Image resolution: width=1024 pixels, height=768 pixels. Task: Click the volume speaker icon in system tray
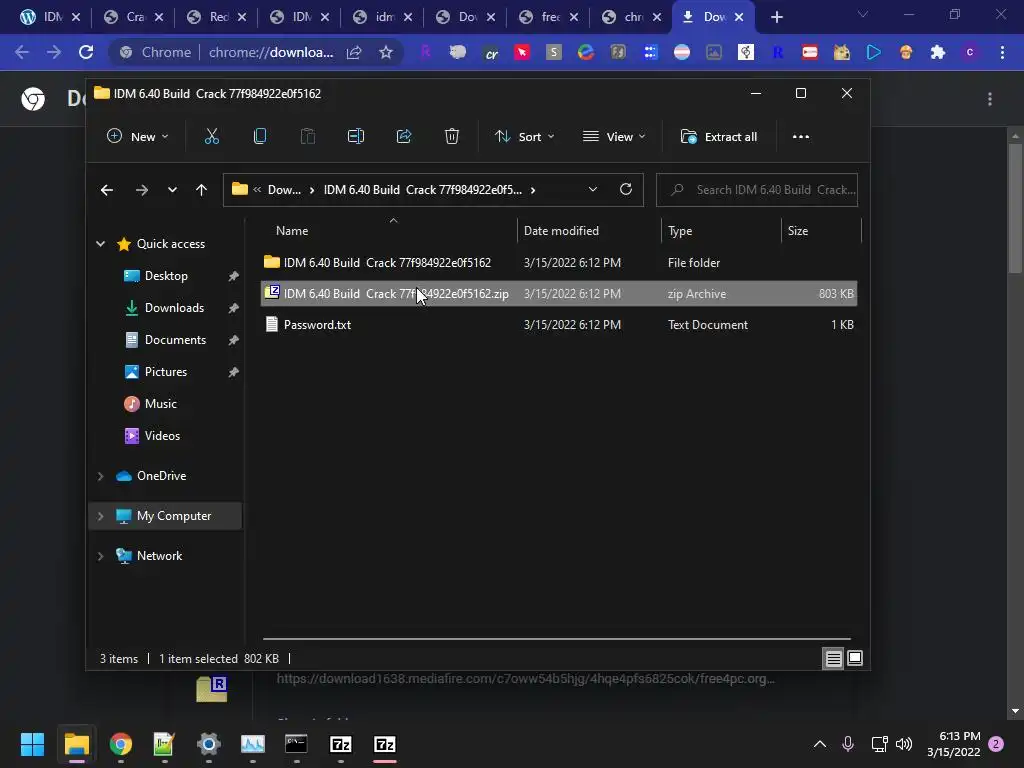coord(904,744)
